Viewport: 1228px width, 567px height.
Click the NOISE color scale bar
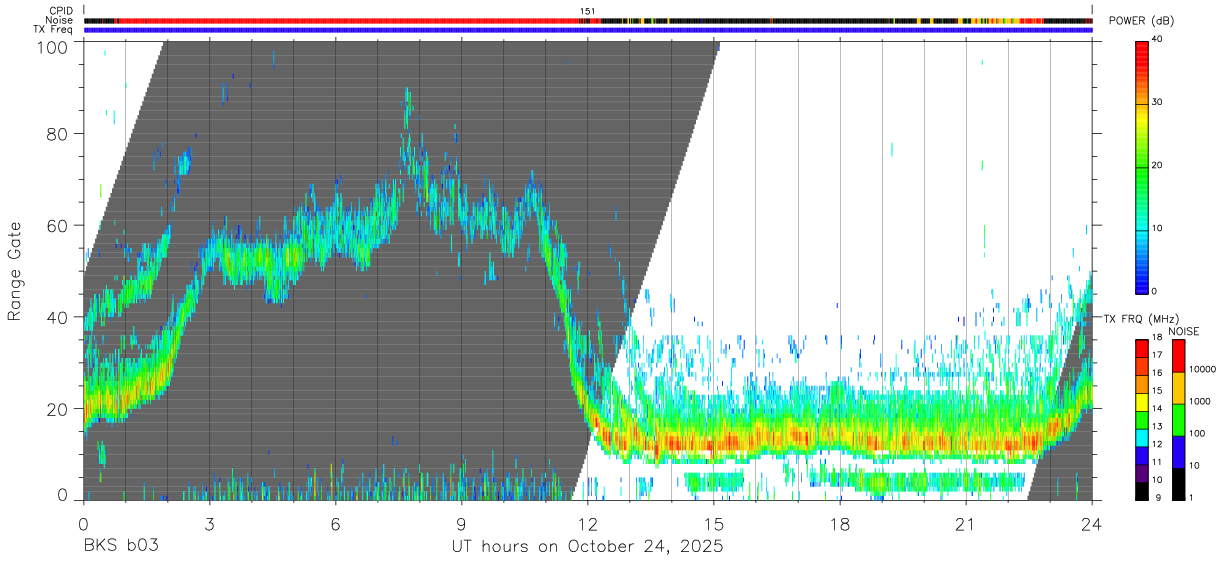[x=1179, y=419]
